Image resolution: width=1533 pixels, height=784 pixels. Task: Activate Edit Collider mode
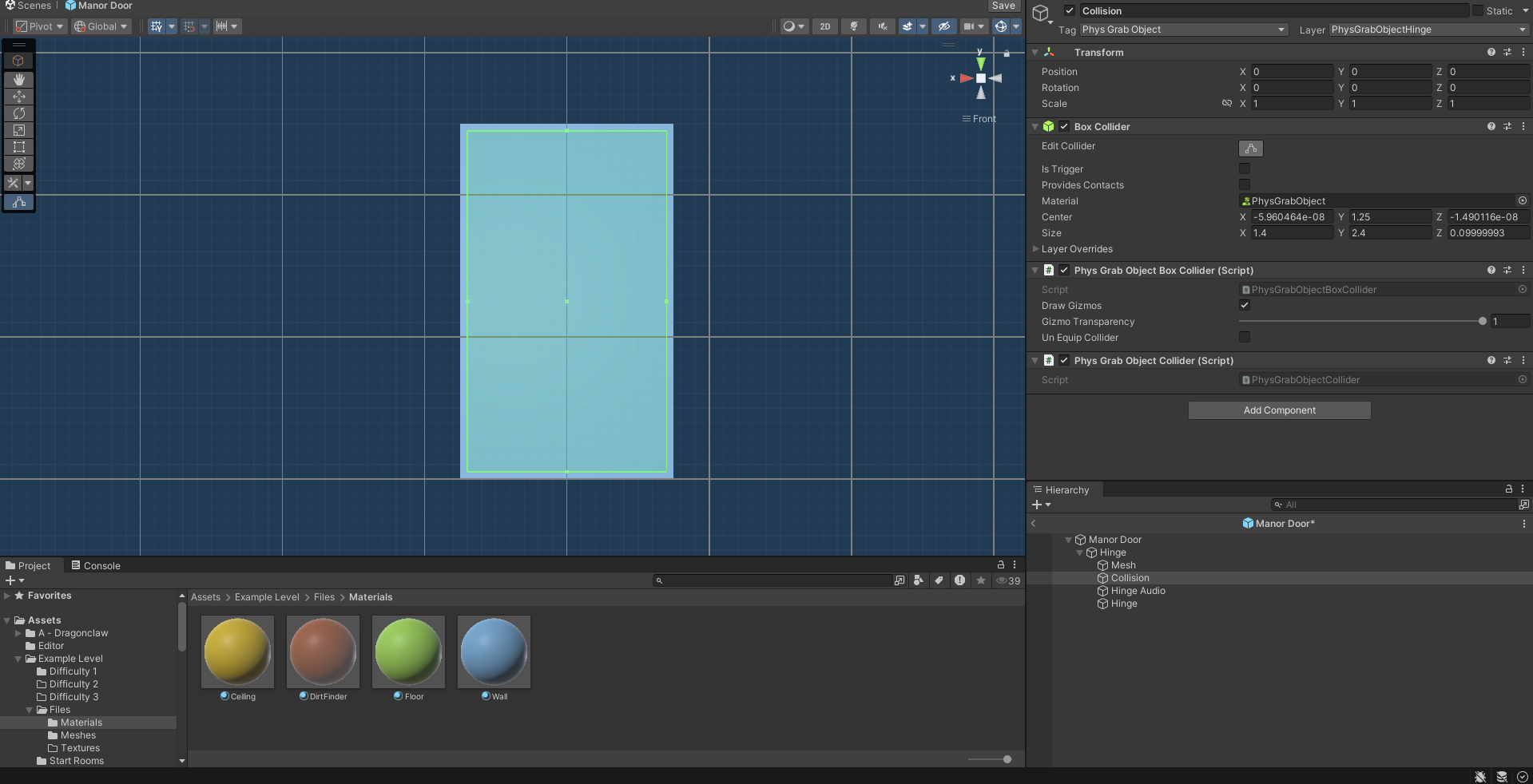(1249, 148)
